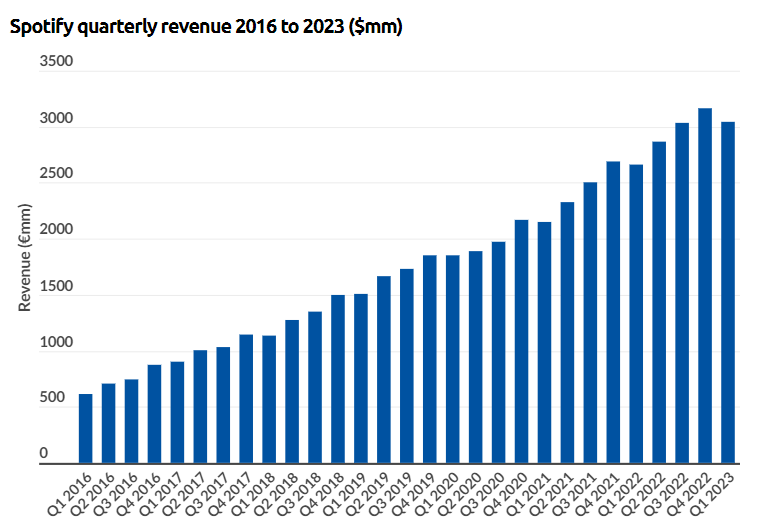Select the Q3 2020 revenue bar
Viewport: 775px width, 532px height.
pyautogui.click(x=499, y=353)
